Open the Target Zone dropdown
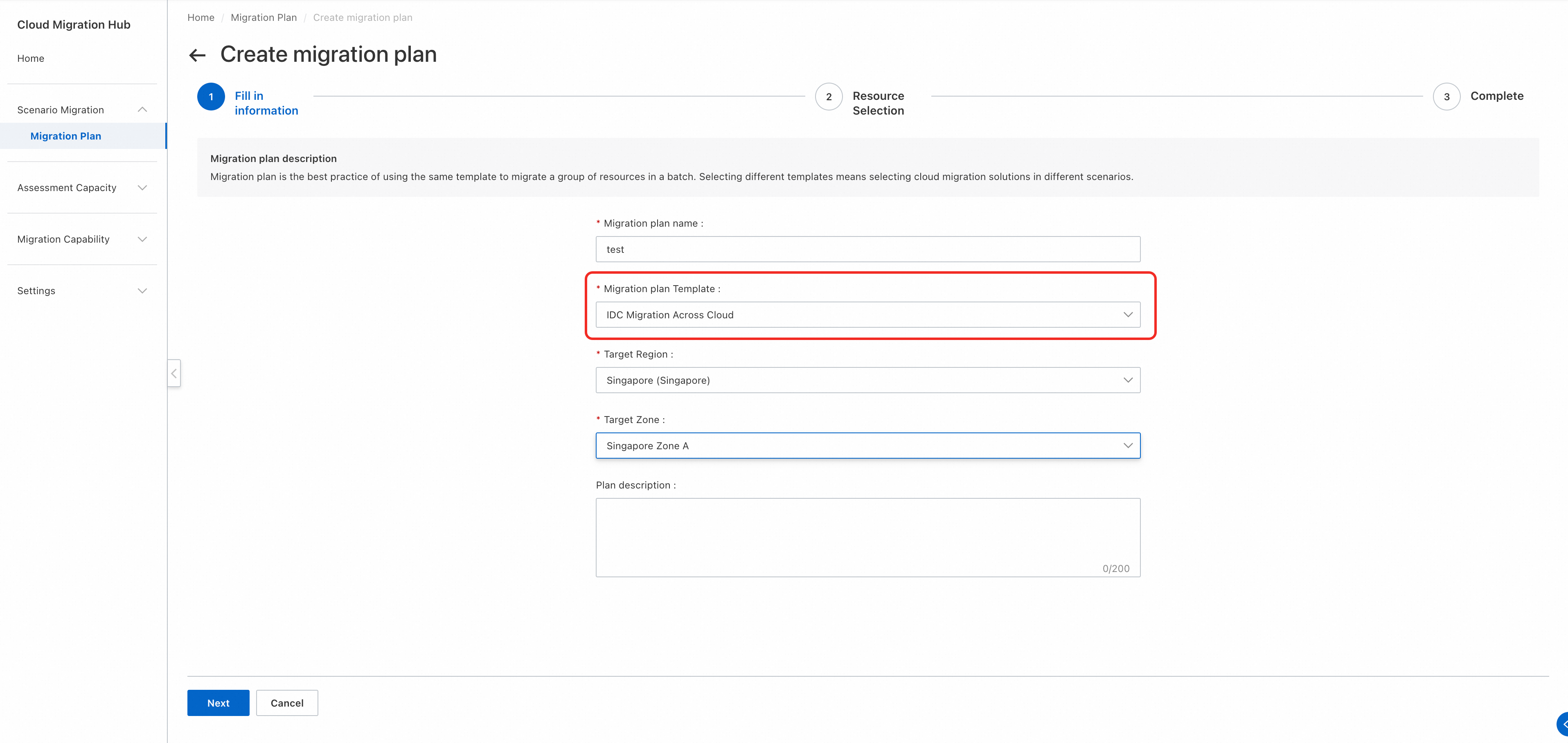Viewport: 1568px width, 743px height. tap(867, 446)
